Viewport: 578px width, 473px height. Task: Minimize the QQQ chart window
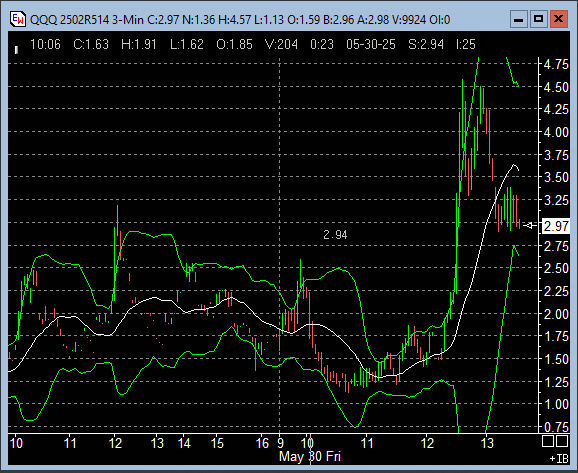click(518, 19)
